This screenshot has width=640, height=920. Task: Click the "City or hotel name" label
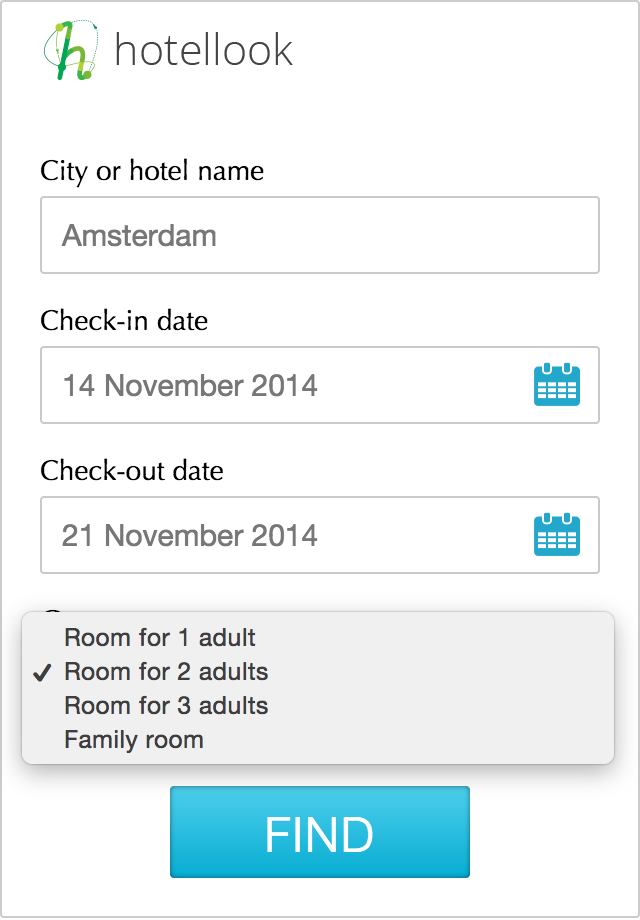(x=152, y=171)
